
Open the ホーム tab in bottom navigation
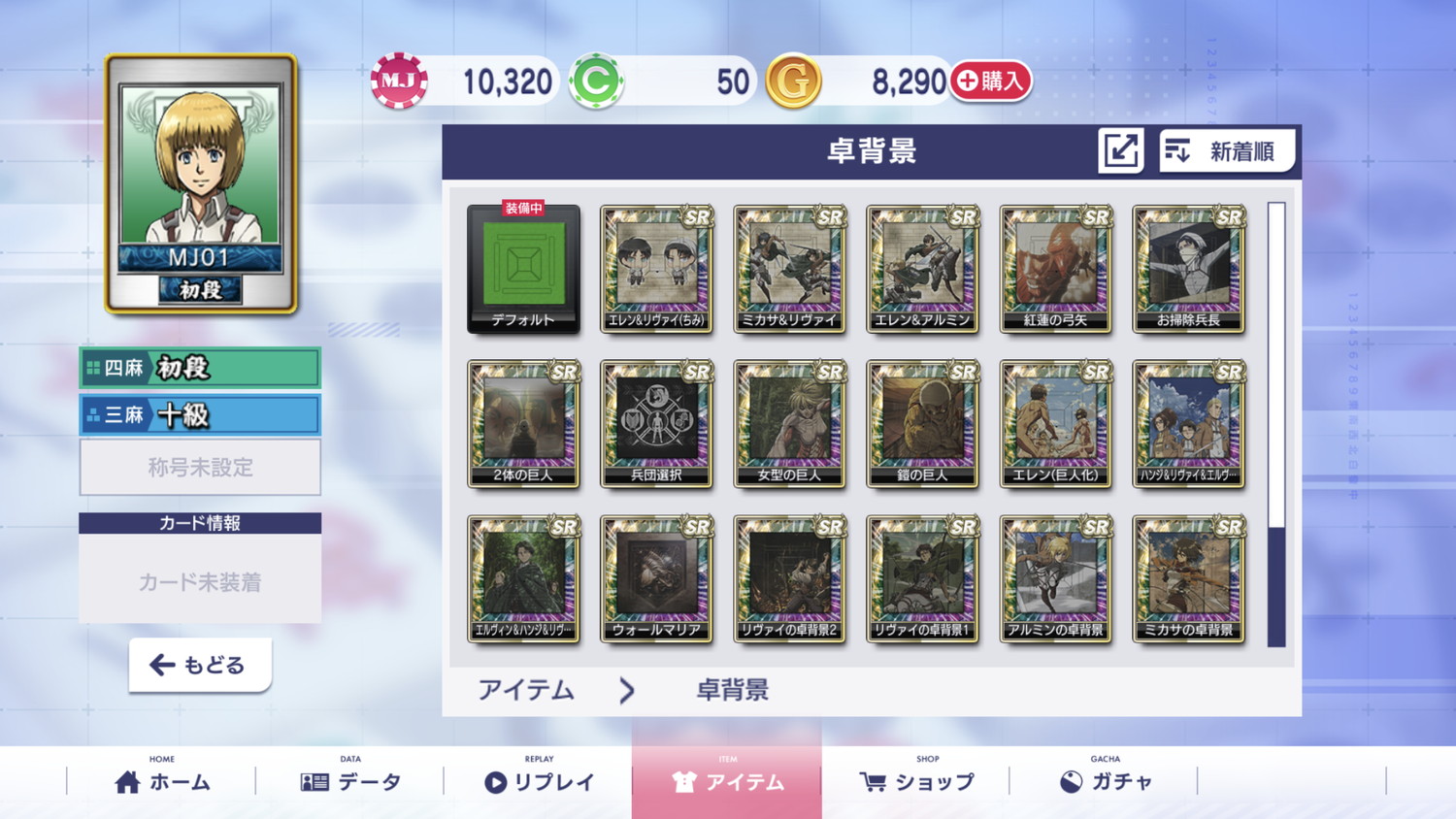pos(162,781)
